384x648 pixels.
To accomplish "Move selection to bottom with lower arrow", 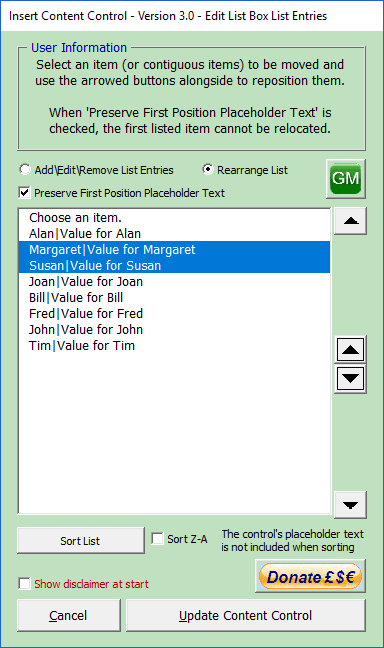I will click(x=350, y=505).
